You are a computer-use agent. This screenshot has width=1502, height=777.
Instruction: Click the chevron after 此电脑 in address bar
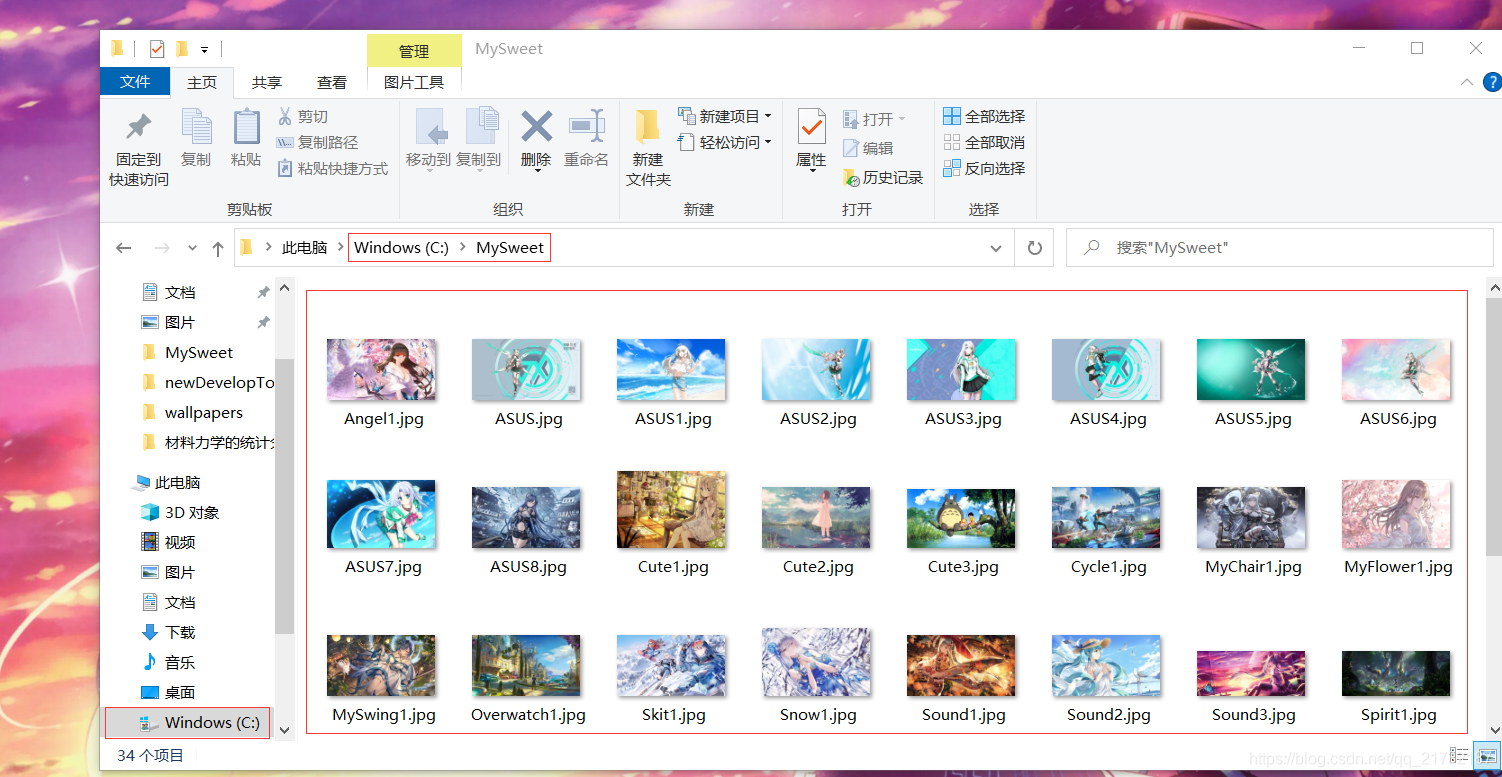[340, 248]
